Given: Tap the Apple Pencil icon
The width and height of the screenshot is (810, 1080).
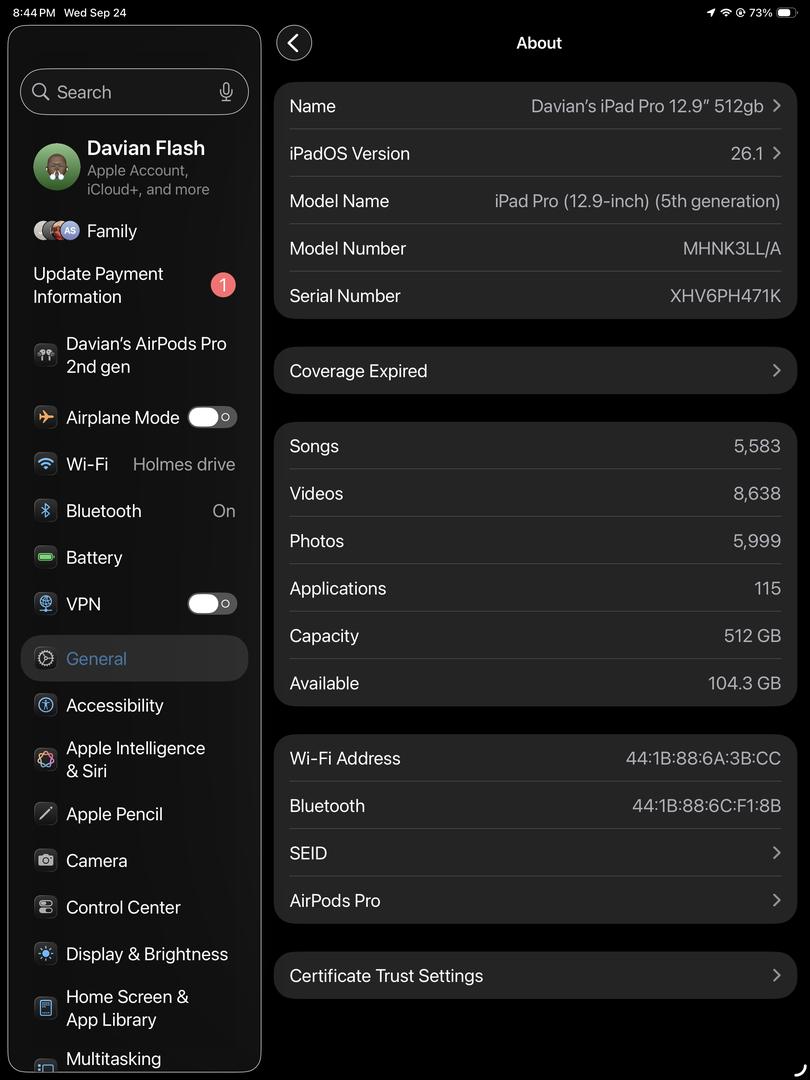Looking at the screenshot, I should (x=45, y=814).
